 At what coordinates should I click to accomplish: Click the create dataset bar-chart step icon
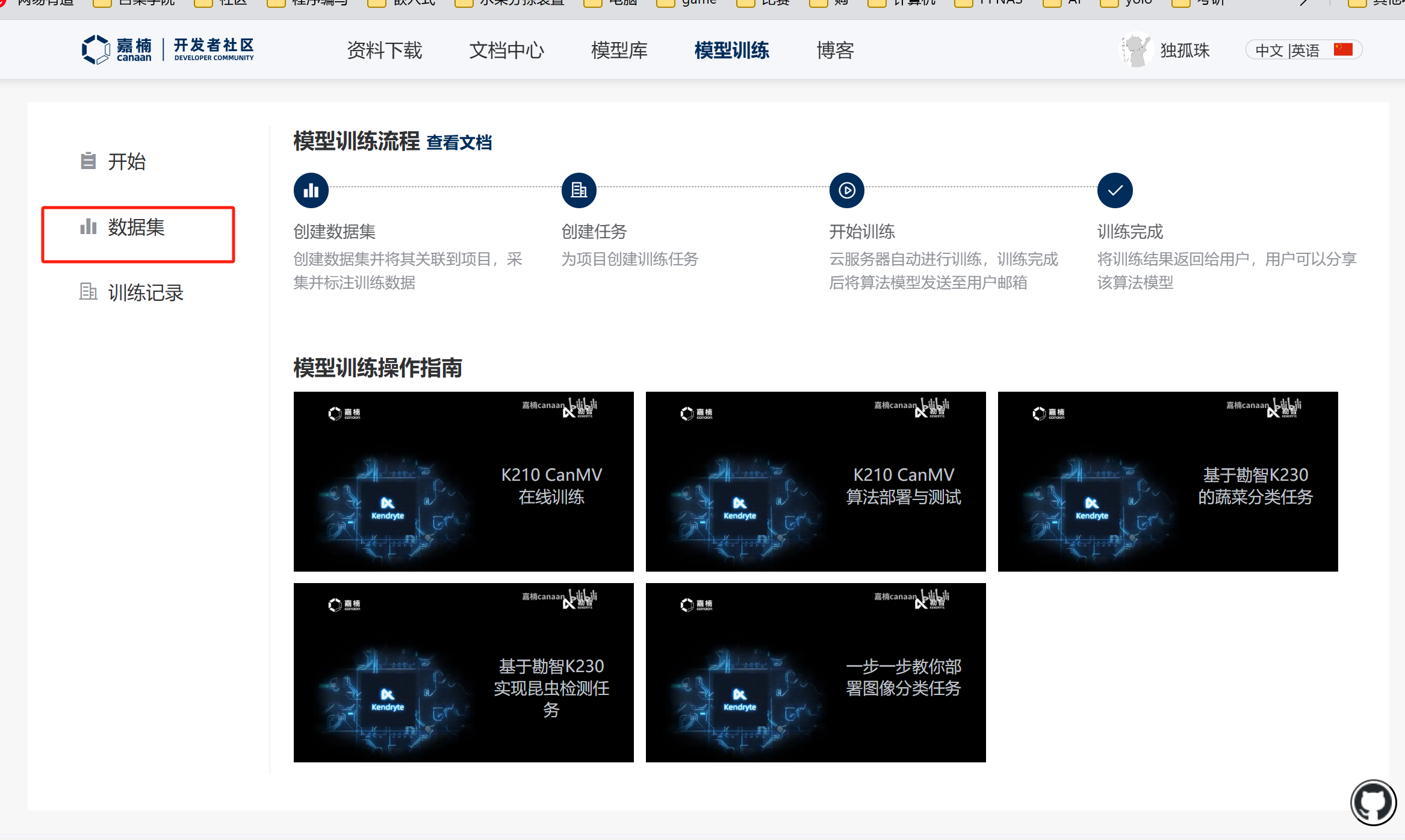point(311,191)
